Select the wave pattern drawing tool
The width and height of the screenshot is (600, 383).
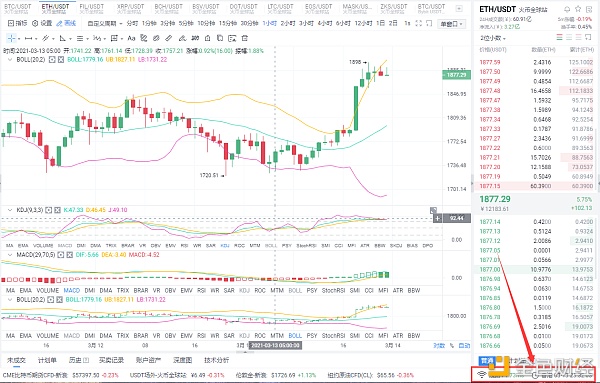click(x=97, y=38)
